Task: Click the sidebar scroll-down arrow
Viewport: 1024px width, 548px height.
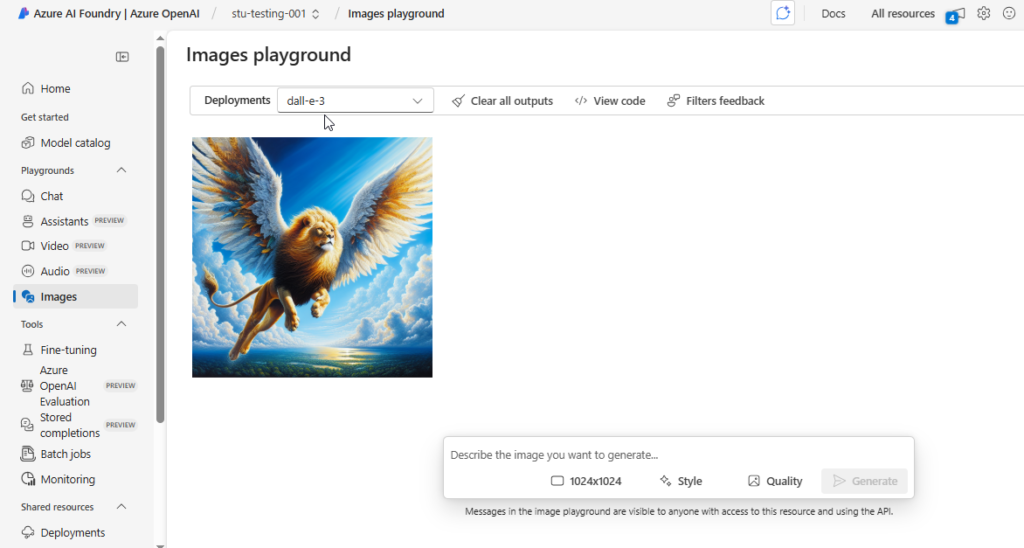Action: pos(160,544)
